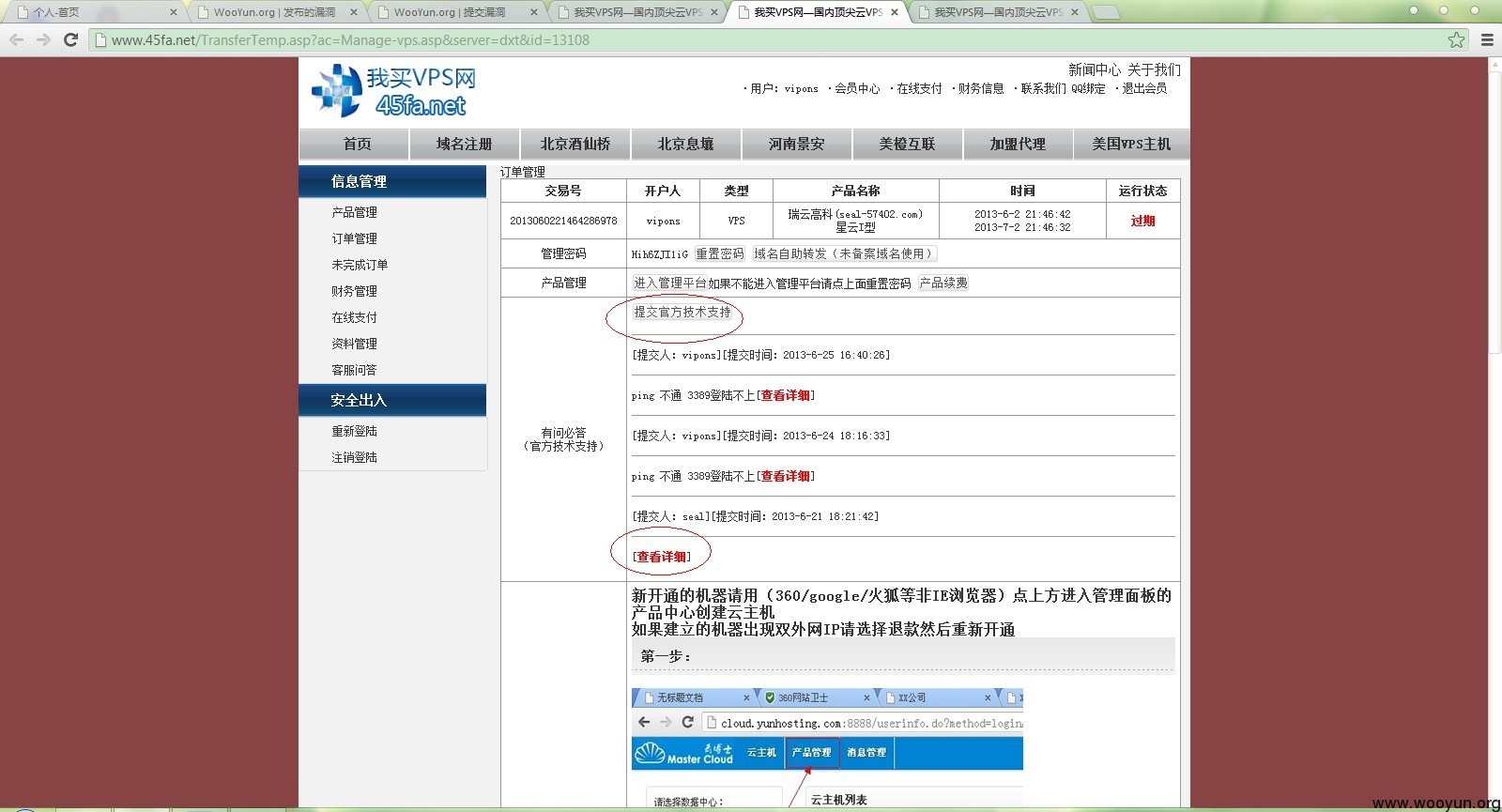Select 未完成订单 in the sidebar
Image resolution: width=1502 pixels, height=812 pixels.
pos(360,265)
